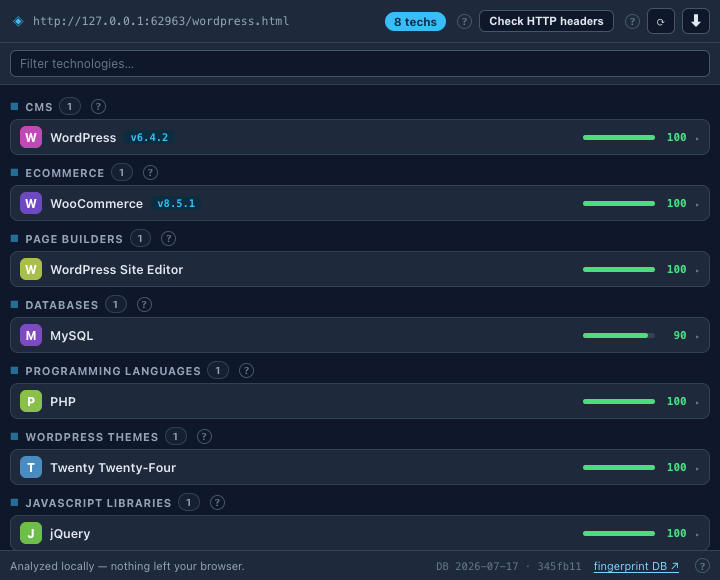Click the Databases count badge

116,304
